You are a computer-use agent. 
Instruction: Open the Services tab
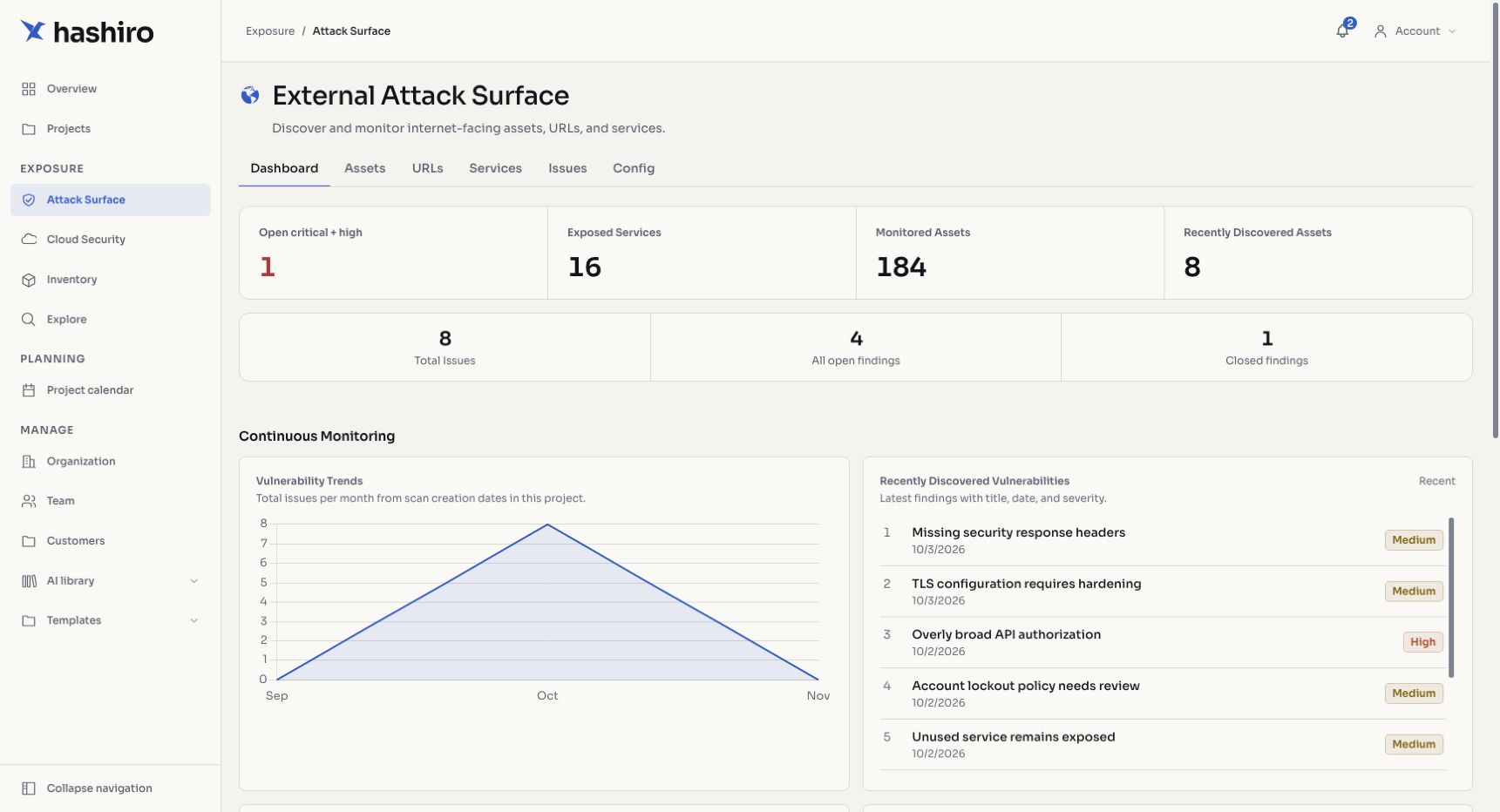pos(495,168)
